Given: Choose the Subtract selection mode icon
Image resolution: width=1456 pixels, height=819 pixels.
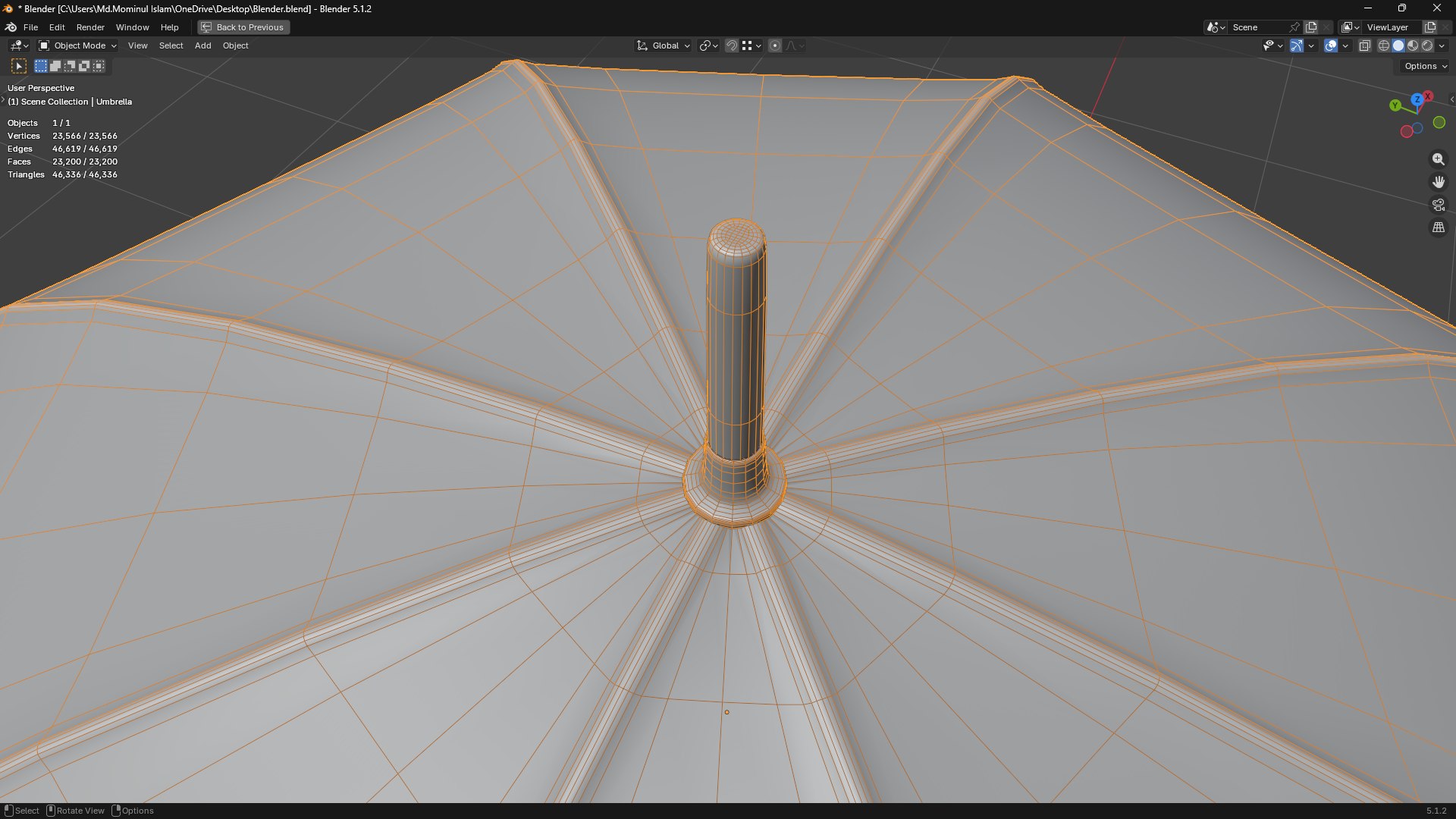Looking at the screenshot, I should click(x=70, y=66).
